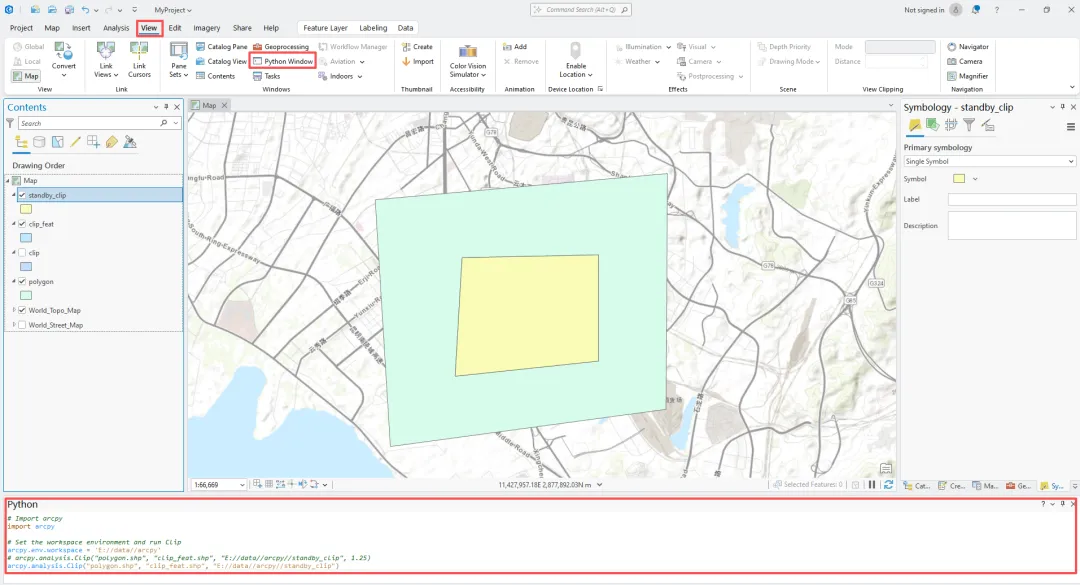Open the map scale dropdown
Image resolution: width=1080 pixels, height=585 pixels.
click(242, 485)
